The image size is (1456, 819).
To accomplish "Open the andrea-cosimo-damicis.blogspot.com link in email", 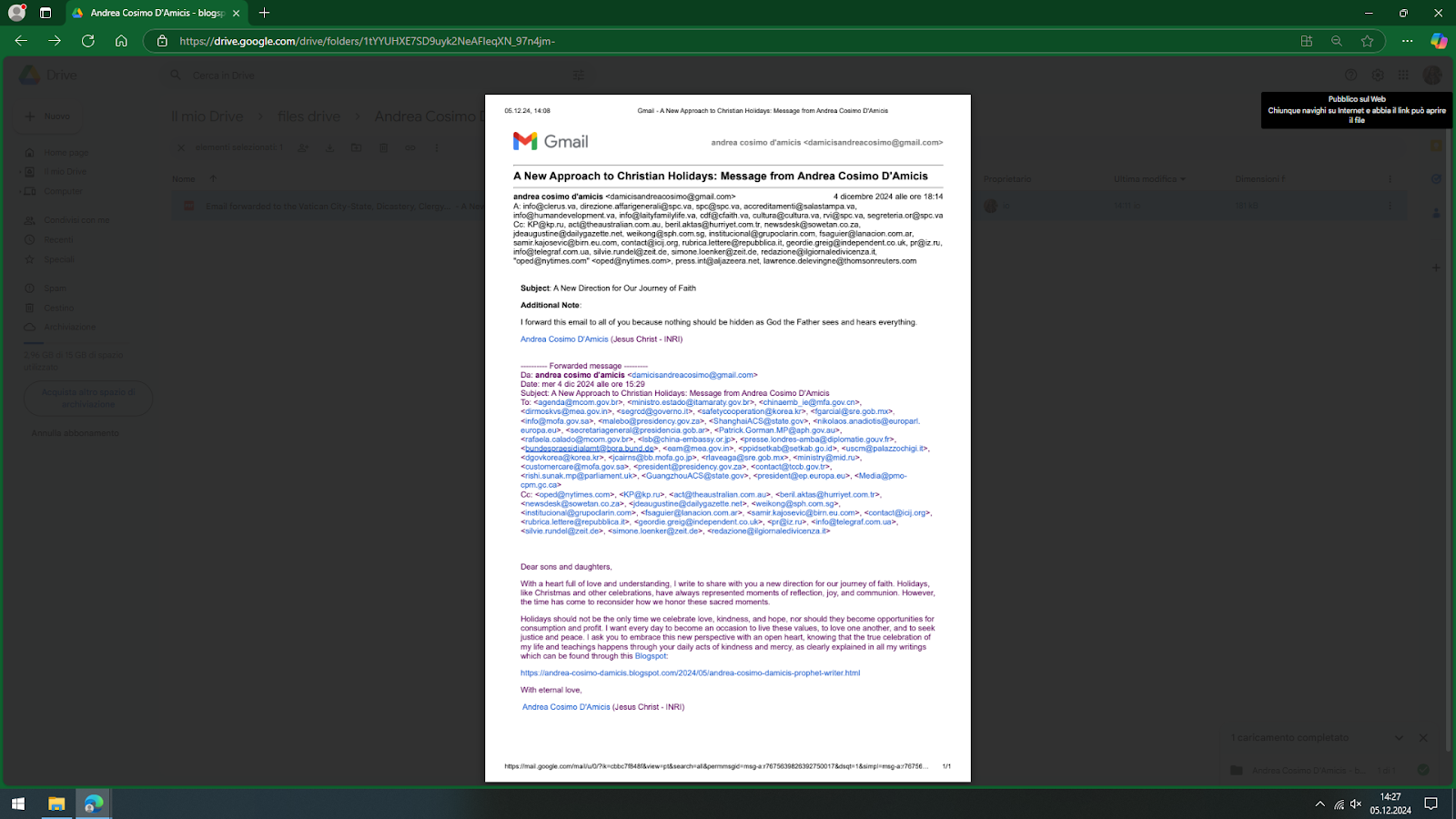I will (x=690, y=673).
